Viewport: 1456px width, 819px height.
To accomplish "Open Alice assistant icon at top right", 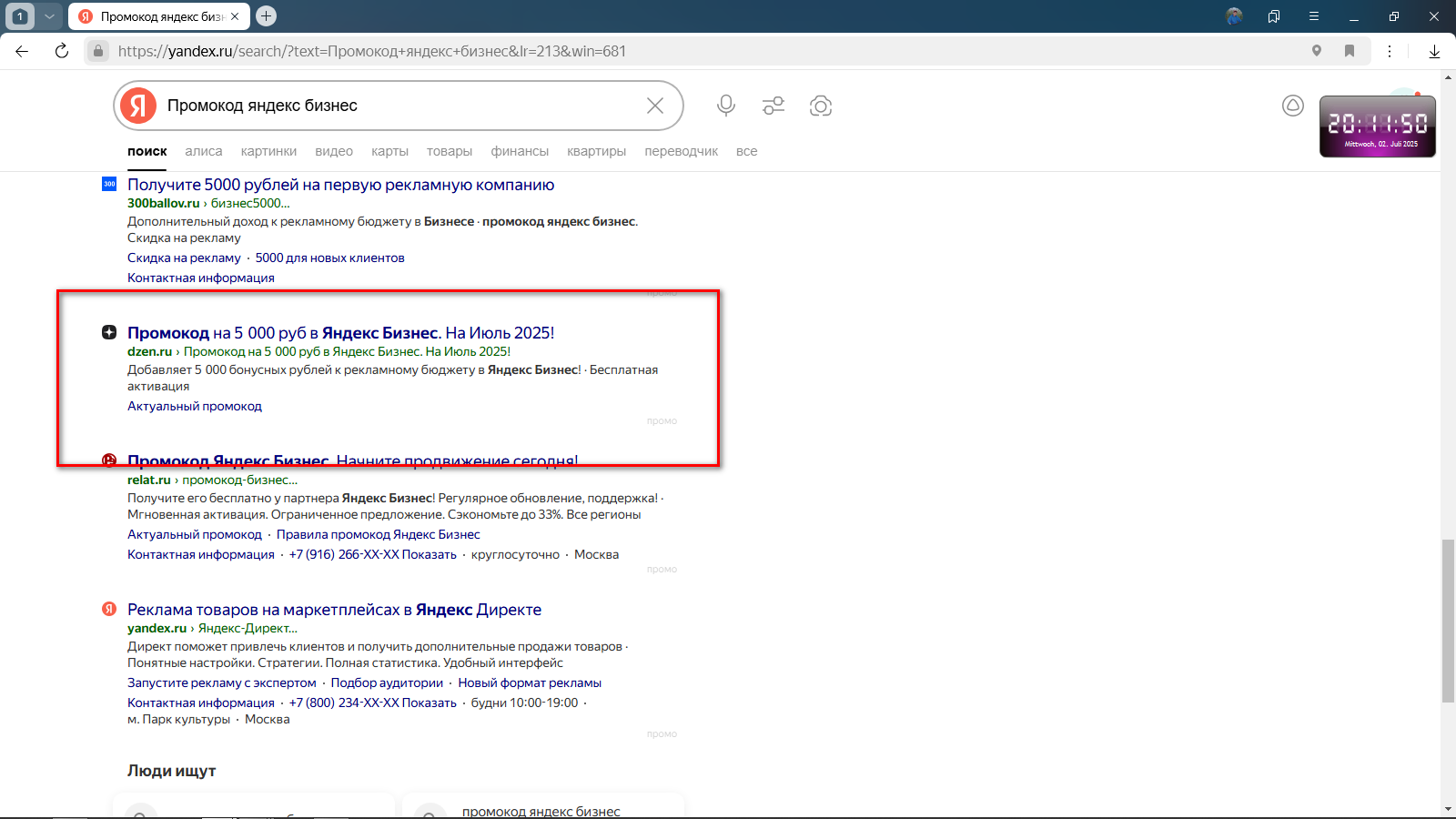I will tap(1293, 106).
